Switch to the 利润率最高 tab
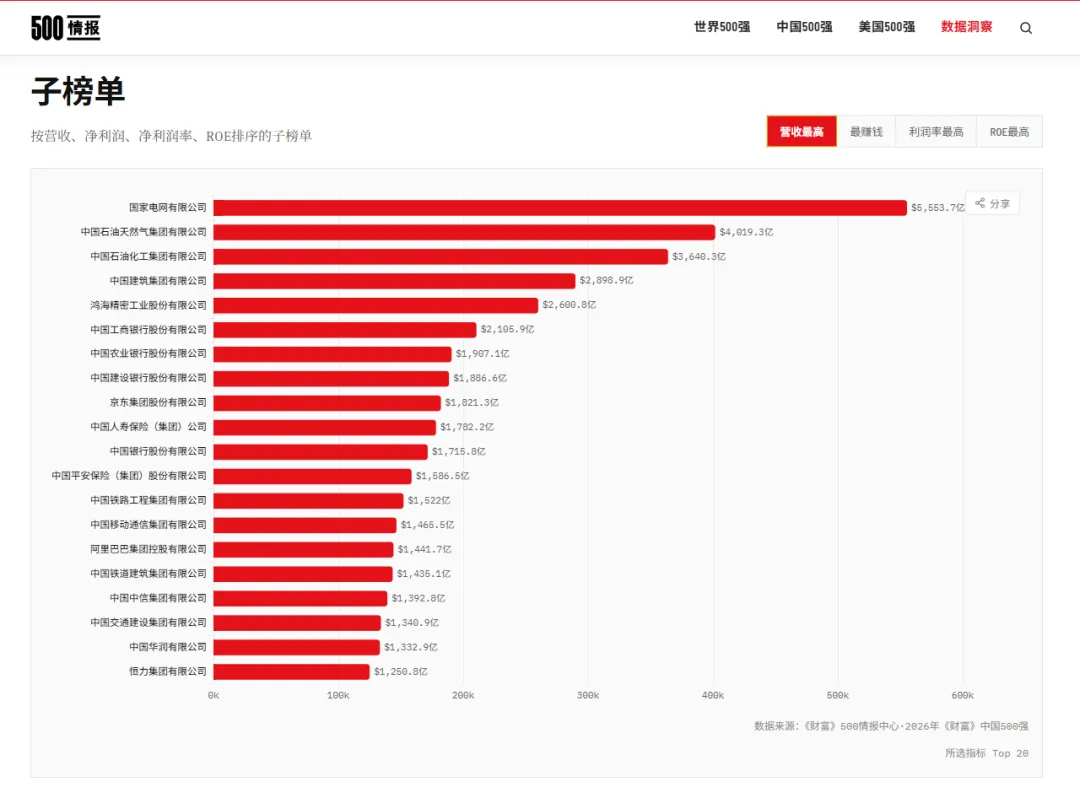 pos(935,132)
